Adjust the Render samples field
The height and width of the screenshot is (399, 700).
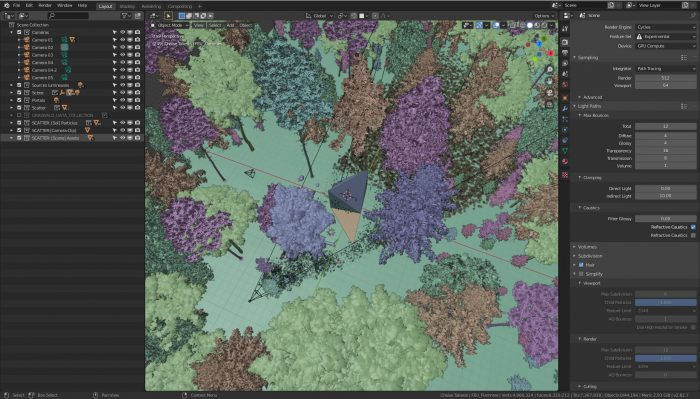[x=665, y=78]
